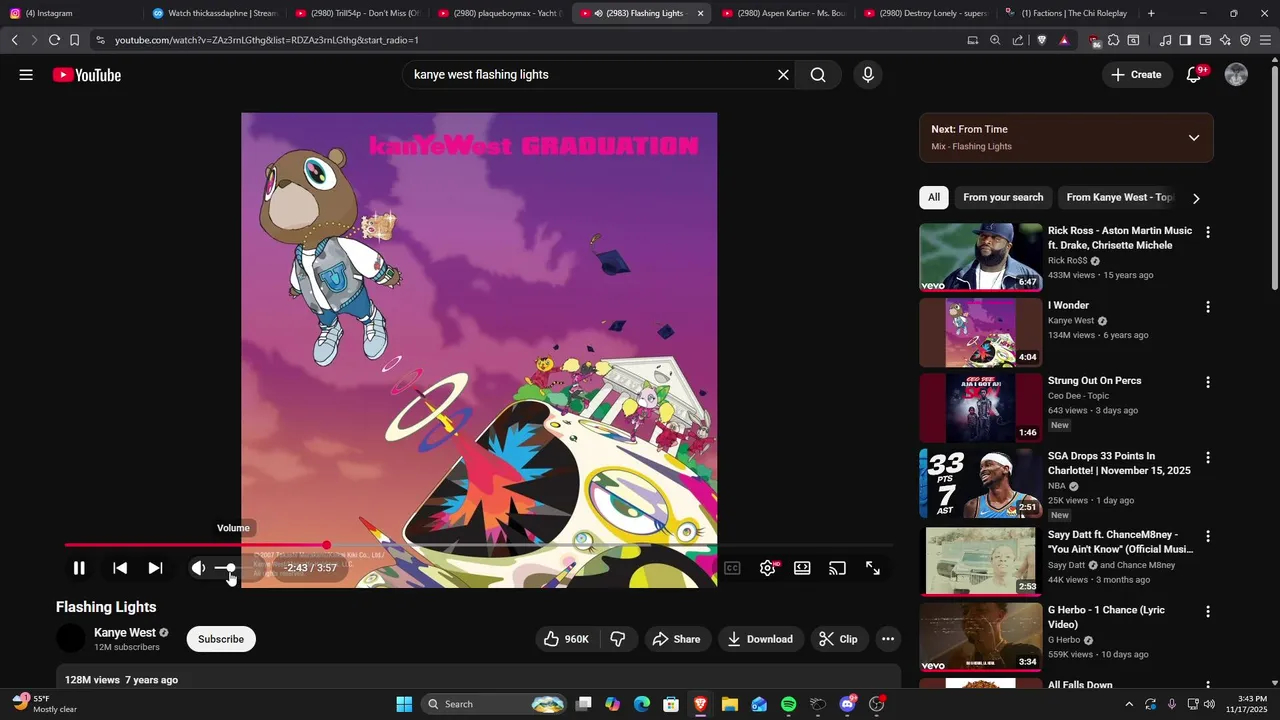Click the address bar URL

pyautogui.click(x=267, y=40)
